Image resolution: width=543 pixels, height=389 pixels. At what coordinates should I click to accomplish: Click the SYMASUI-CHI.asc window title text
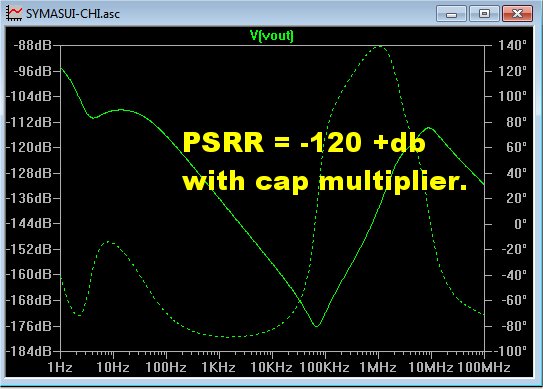73,14
